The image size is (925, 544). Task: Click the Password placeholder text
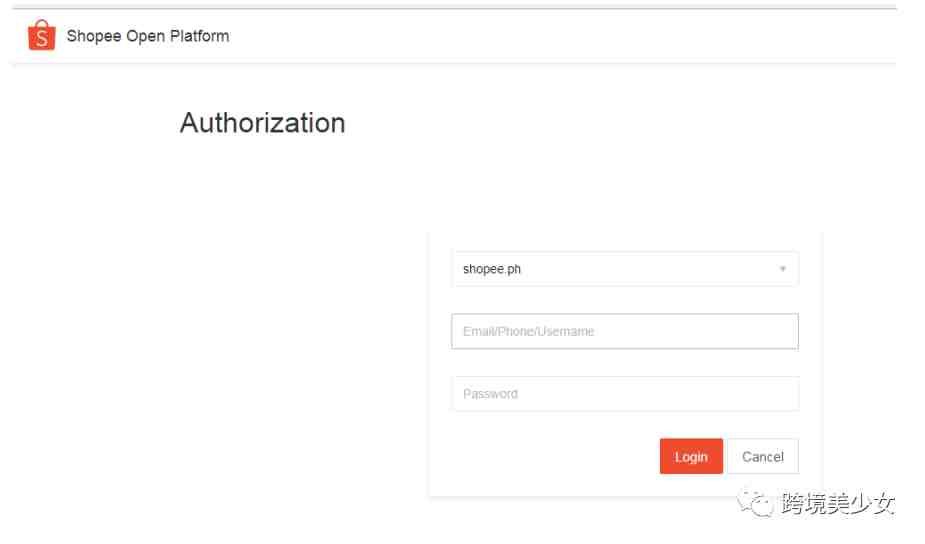tap(490, 394)
